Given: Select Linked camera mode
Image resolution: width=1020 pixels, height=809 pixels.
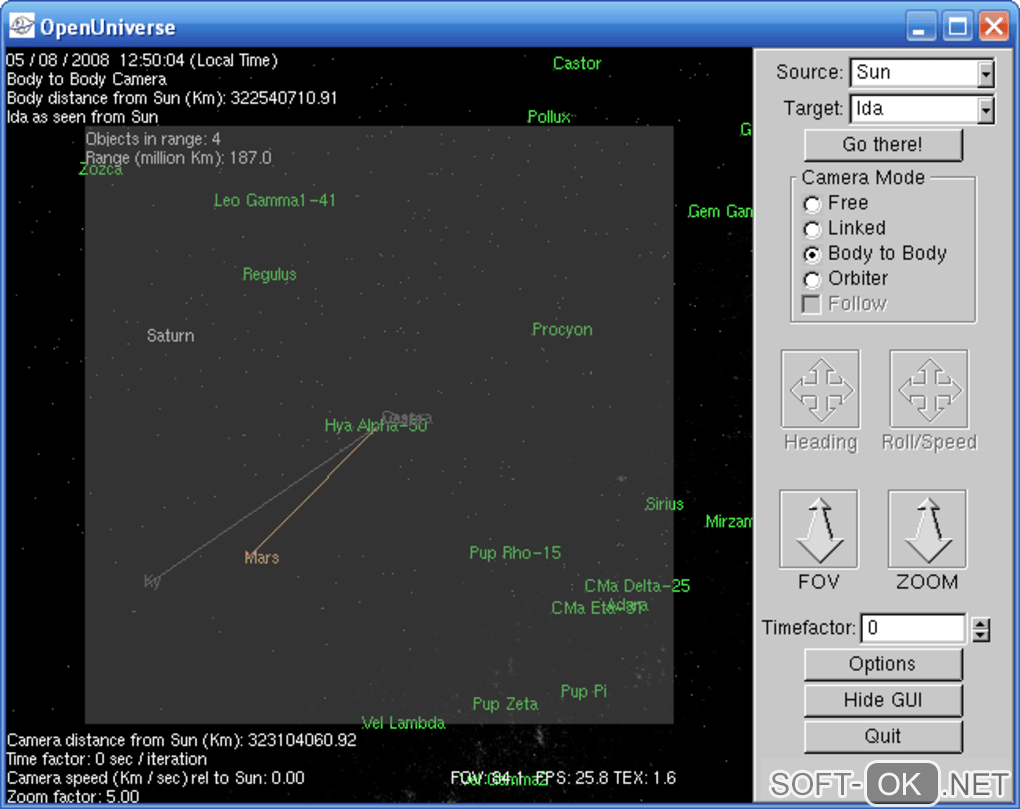Looking at the screenshot, I should [x=812, y=229].
